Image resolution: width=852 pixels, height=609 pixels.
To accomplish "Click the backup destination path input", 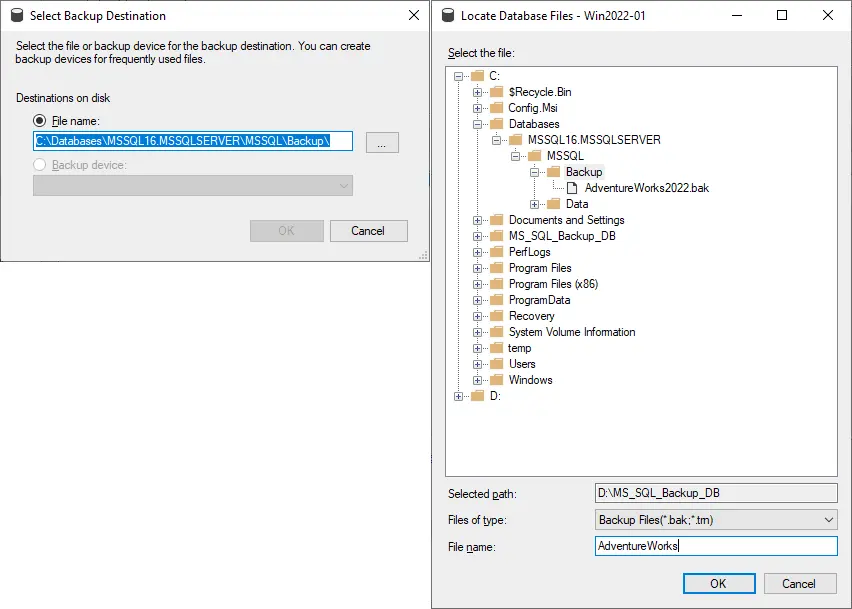I will click(192, 141).
